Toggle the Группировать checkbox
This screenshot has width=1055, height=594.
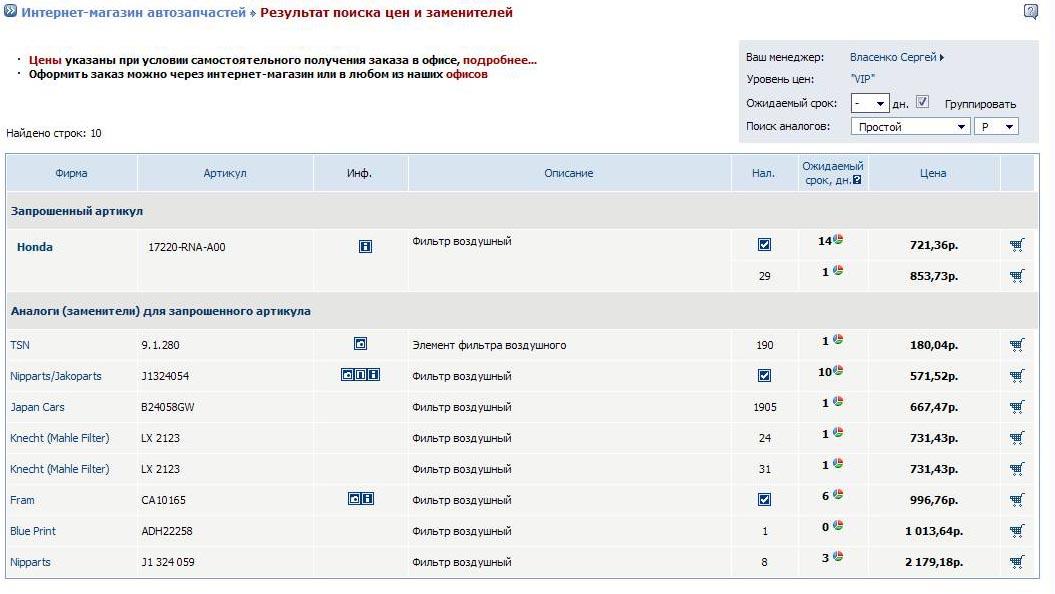click(922, 102)
